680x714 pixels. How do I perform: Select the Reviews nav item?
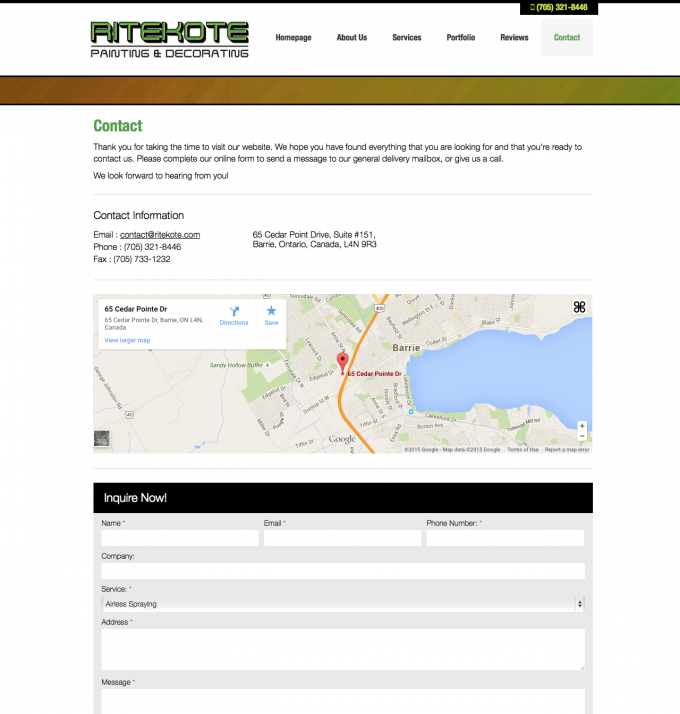514,38
